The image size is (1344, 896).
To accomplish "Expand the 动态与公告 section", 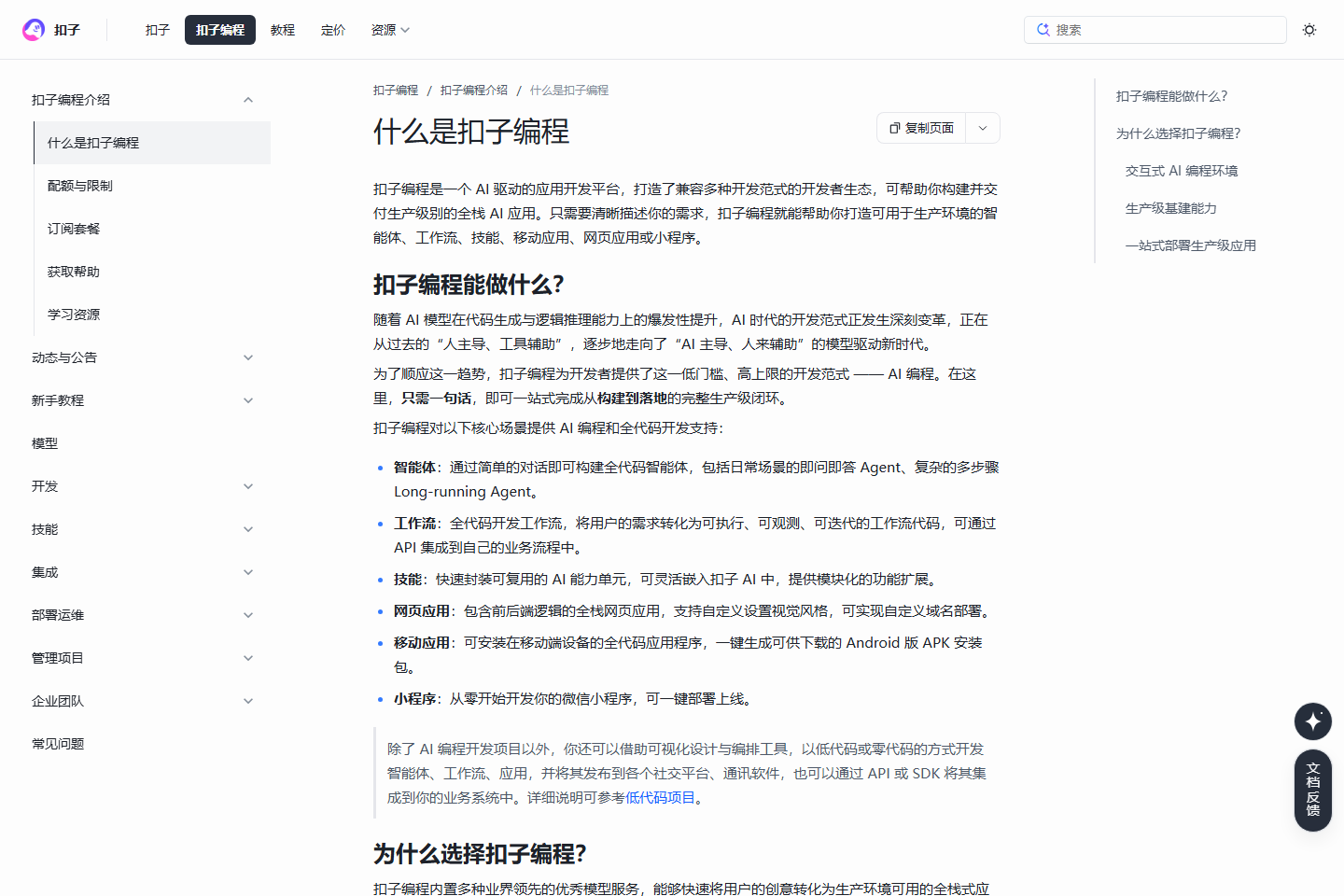I will pyautogui.click(x=248, y=357).
